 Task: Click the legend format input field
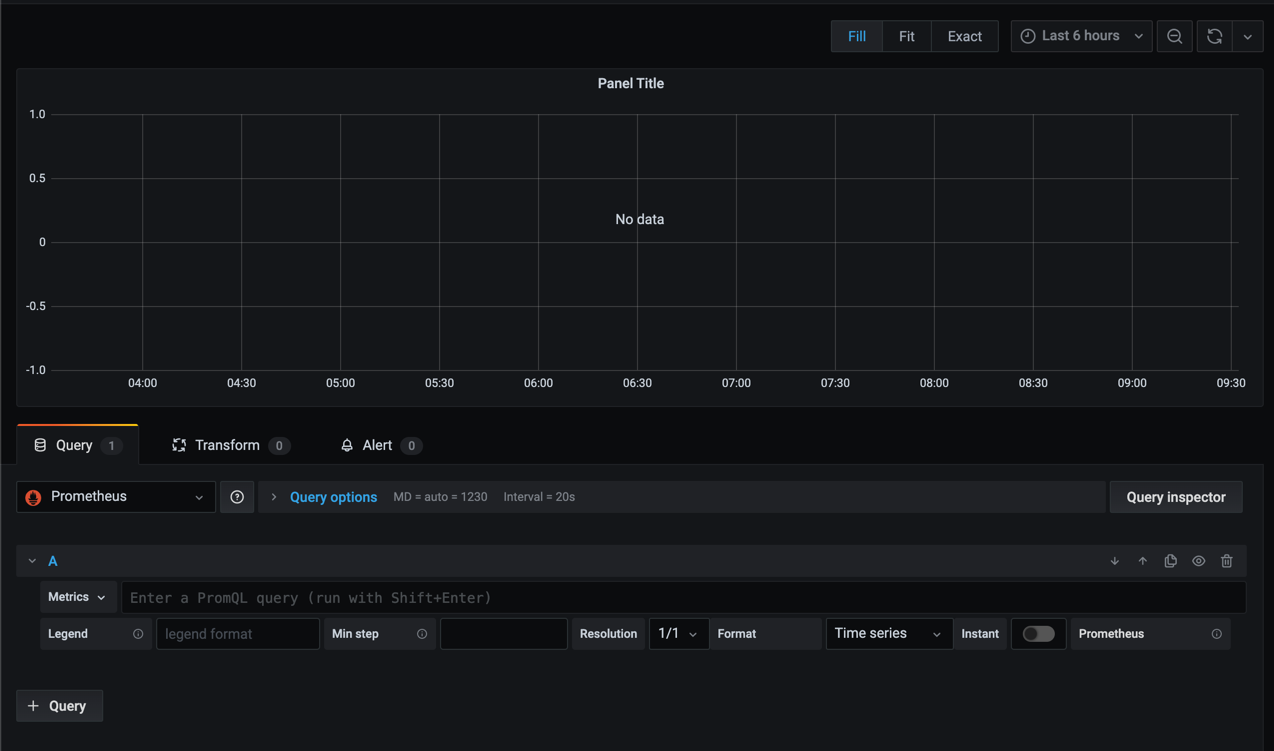[238, 634]
